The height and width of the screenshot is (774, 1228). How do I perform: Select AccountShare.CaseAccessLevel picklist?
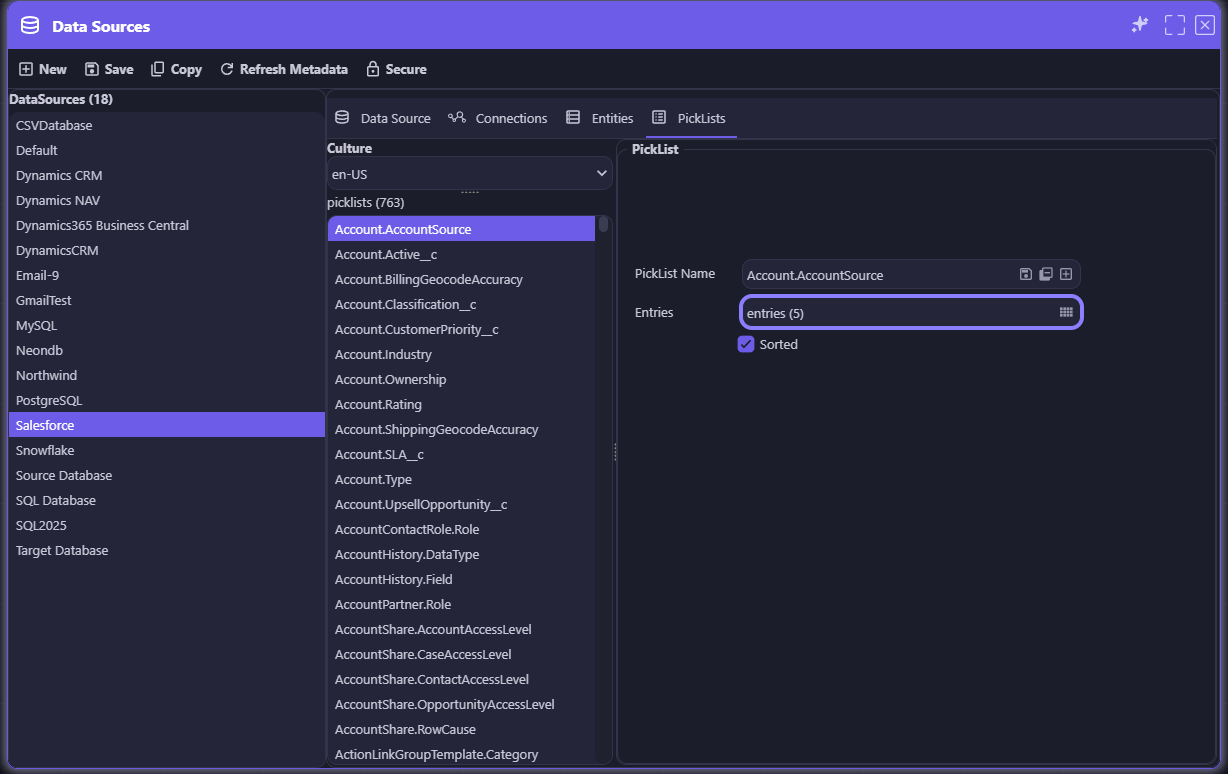pos(461,654)
